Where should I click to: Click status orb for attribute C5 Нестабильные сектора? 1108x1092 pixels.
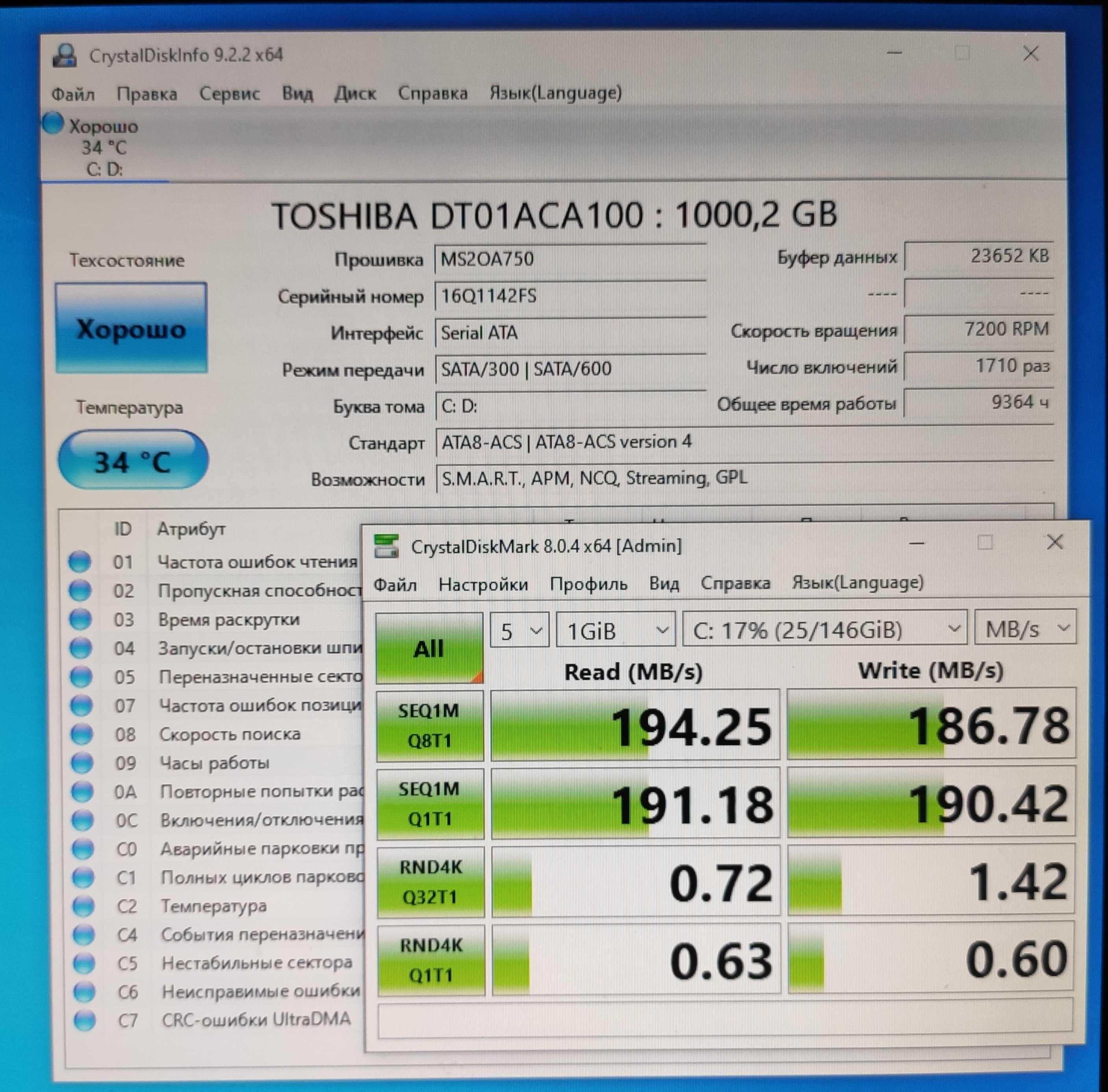point(84,962)
